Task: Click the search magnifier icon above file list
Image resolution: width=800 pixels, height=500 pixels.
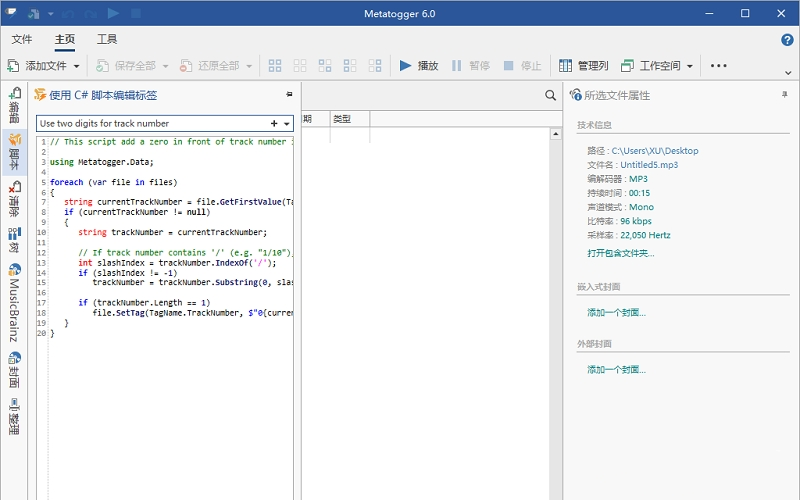Action: pyautogui.click(x=550, y=95)
